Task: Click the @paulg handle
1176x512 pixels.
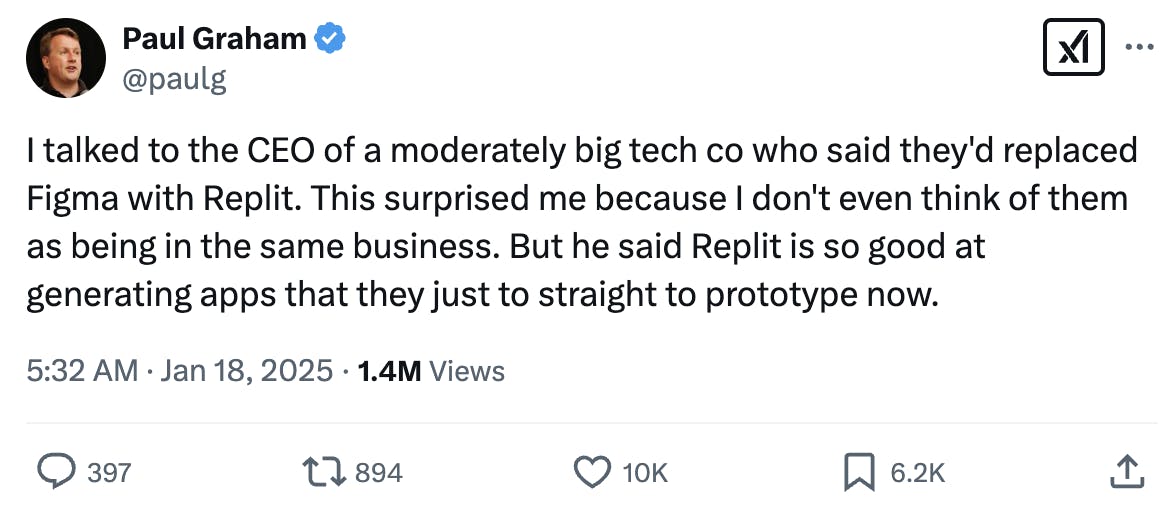Action: [x=174, y=78]
